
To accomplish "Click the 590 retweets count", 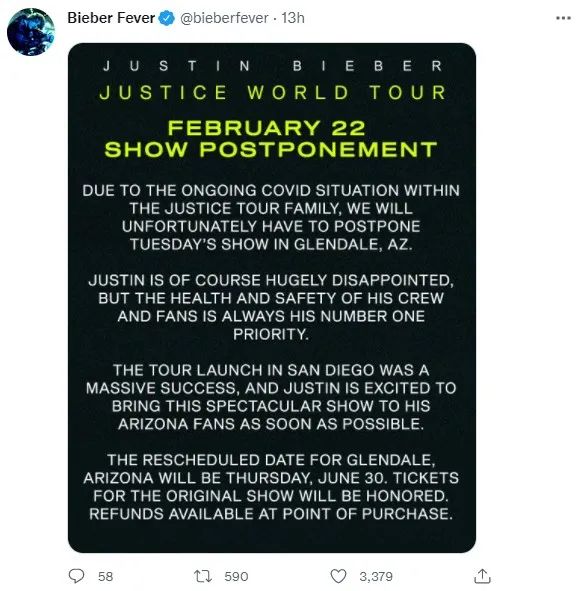I will click(x=236, y=576).
